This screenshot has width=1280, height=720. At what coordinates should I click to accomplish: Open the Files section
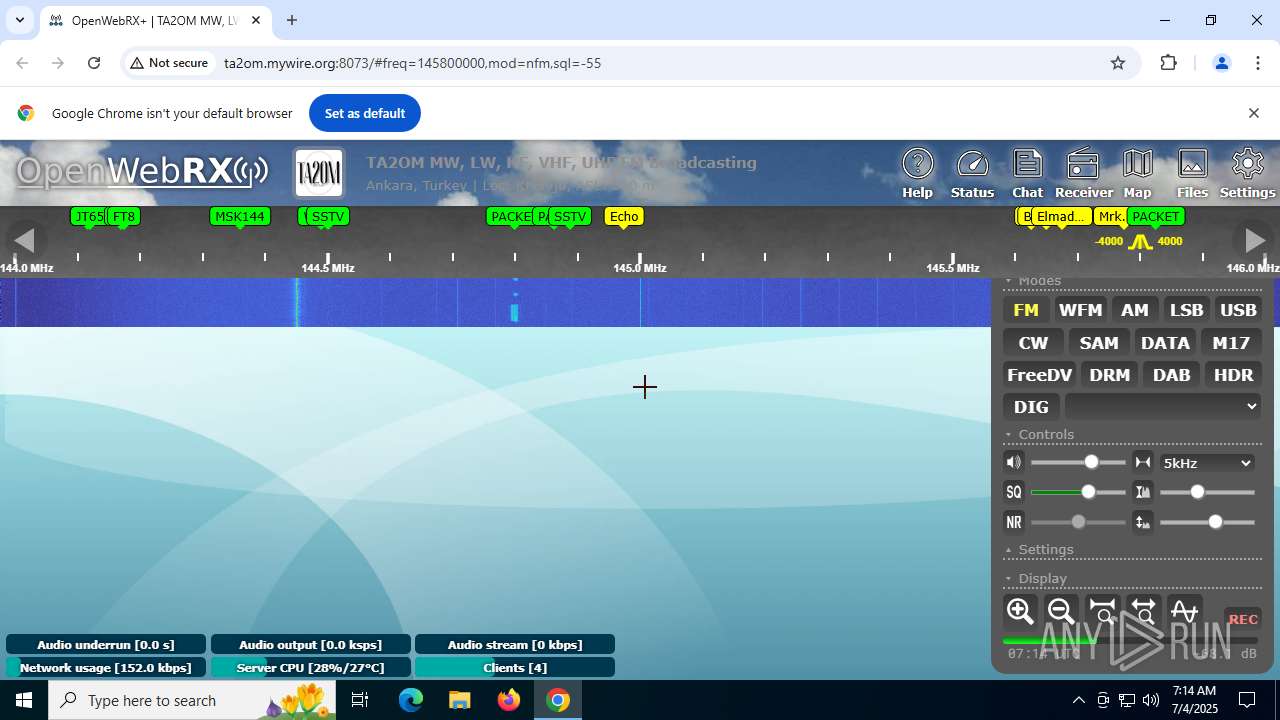tap(1192, 174)
